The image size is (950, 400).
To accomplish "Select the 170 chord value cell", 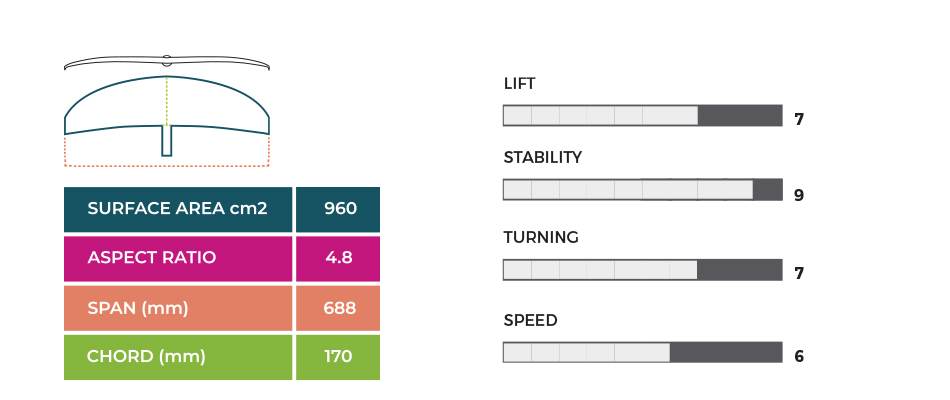I will coord(338,358).
